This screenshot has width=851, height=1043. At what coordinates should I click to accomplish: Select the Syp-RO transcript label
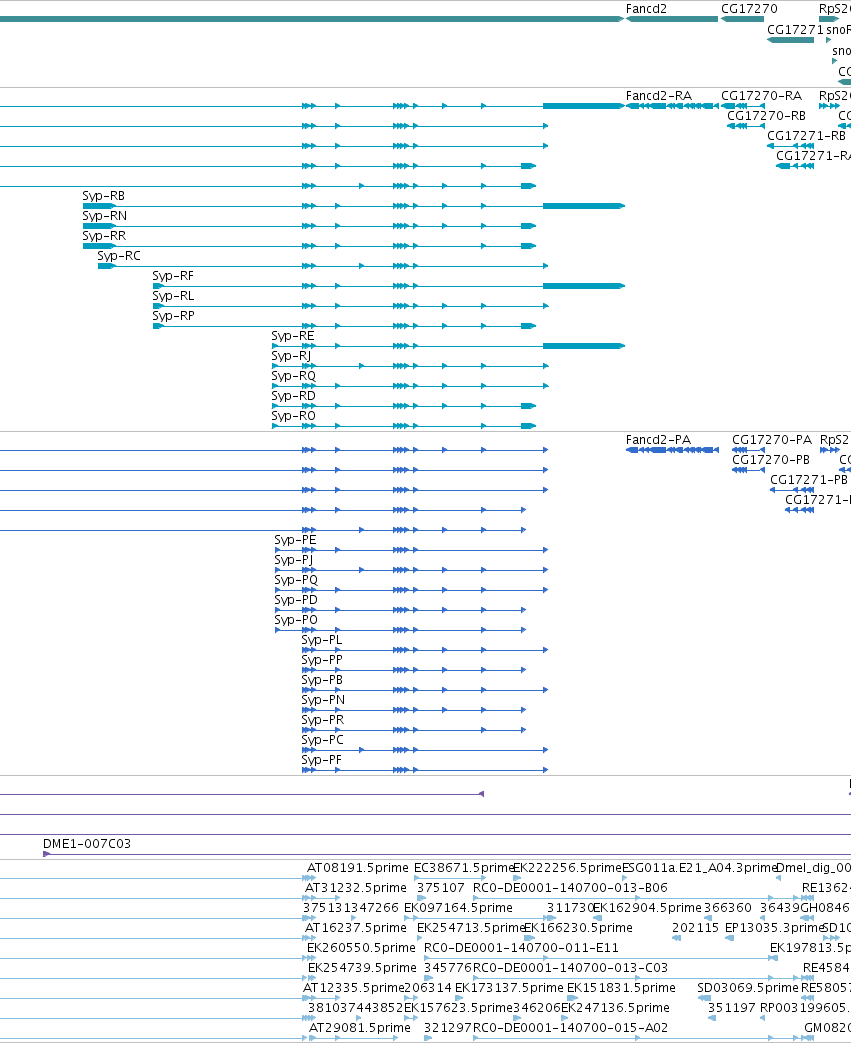293,415
